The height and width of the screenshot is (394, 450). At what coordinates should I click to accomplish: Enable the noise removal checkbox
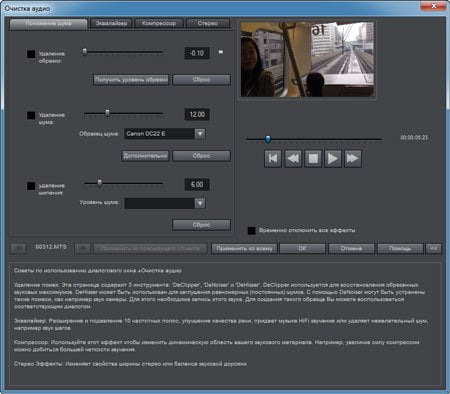[31, 115]
